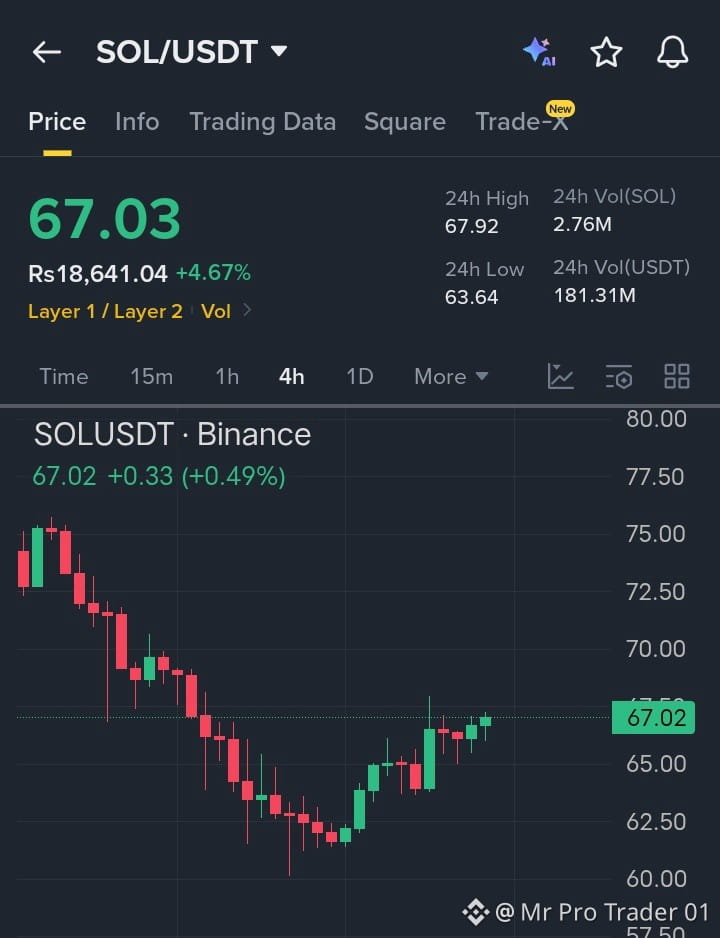
Task: Click the 24h High value 67.92
Action: [472, 227]
